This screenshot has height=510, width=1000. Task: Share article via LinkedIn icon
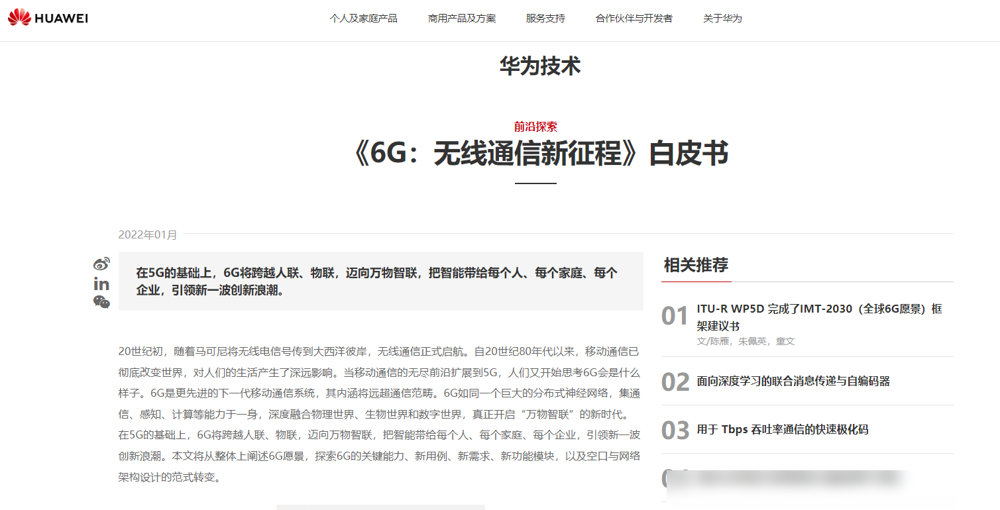[101, 284]
